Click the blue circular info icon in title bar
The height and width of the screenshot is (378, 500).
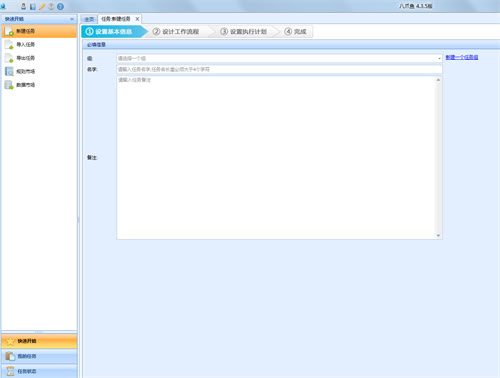[x=60, y=6]
